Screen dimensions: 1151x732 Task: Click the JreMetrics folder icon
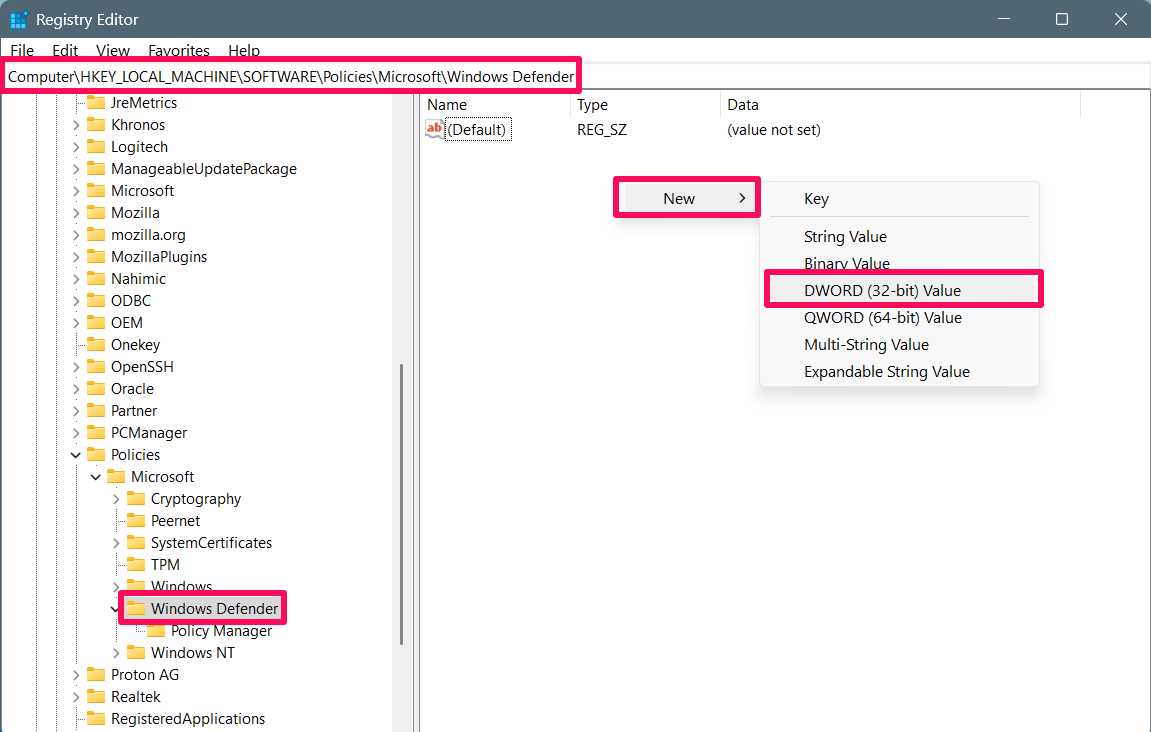pos(96,103)
